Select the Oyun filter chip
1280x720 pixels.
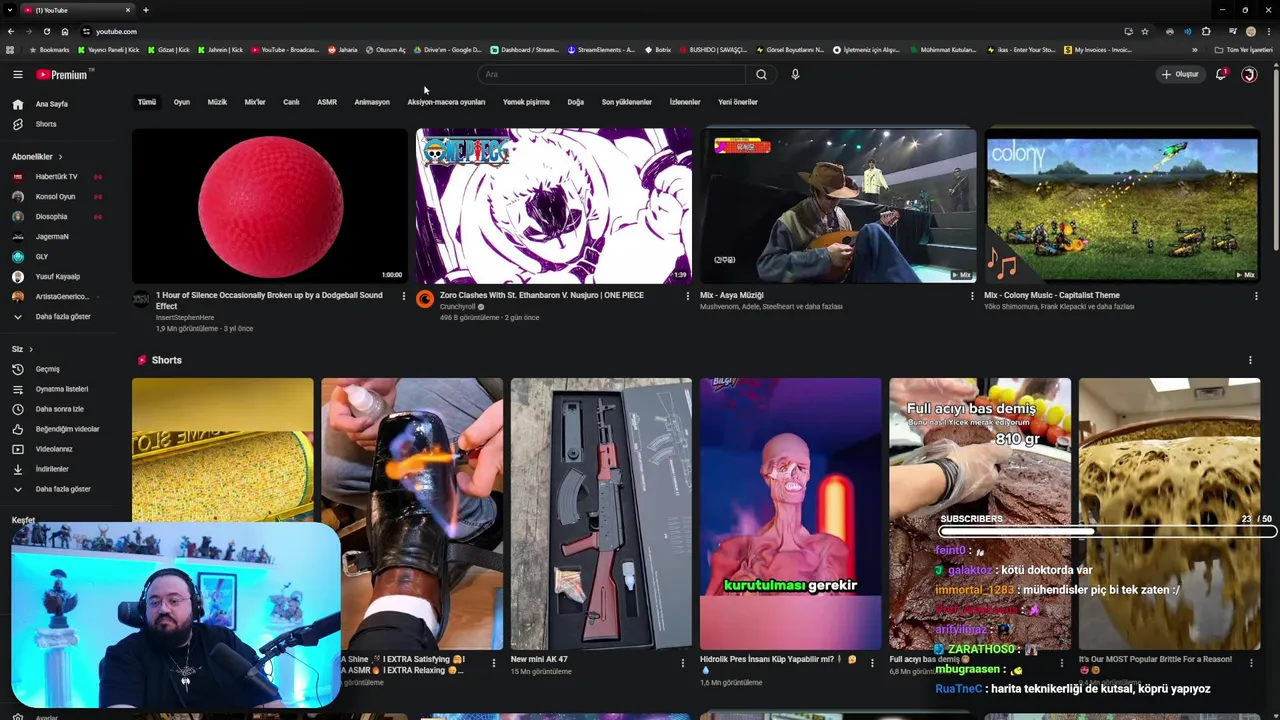[x=182, y=102]
